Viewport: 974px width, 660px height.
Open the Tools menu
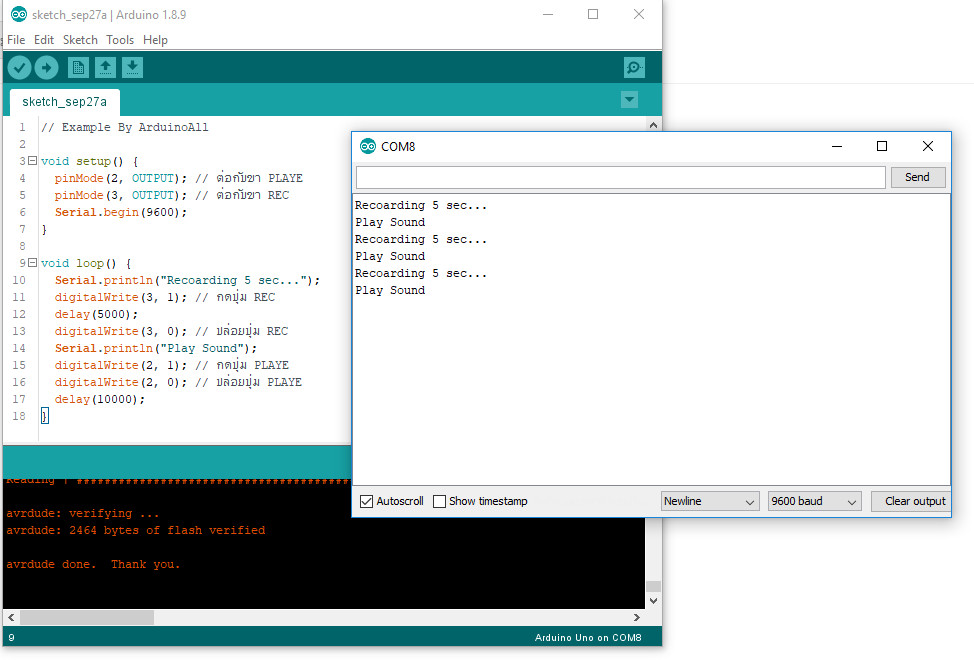coord(120,40)
